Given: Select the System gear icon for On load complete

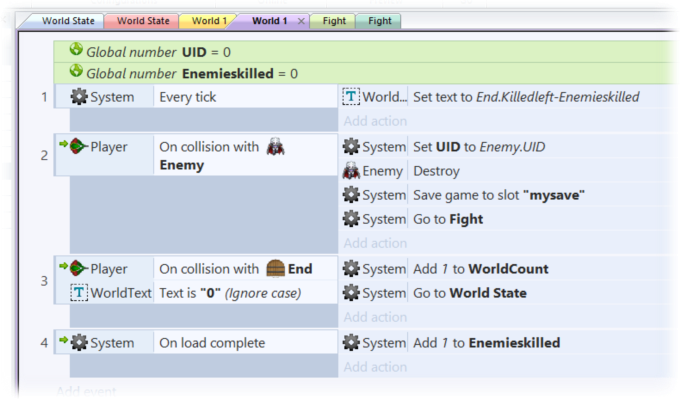Looking at the screenshot, I should point(79,343).
